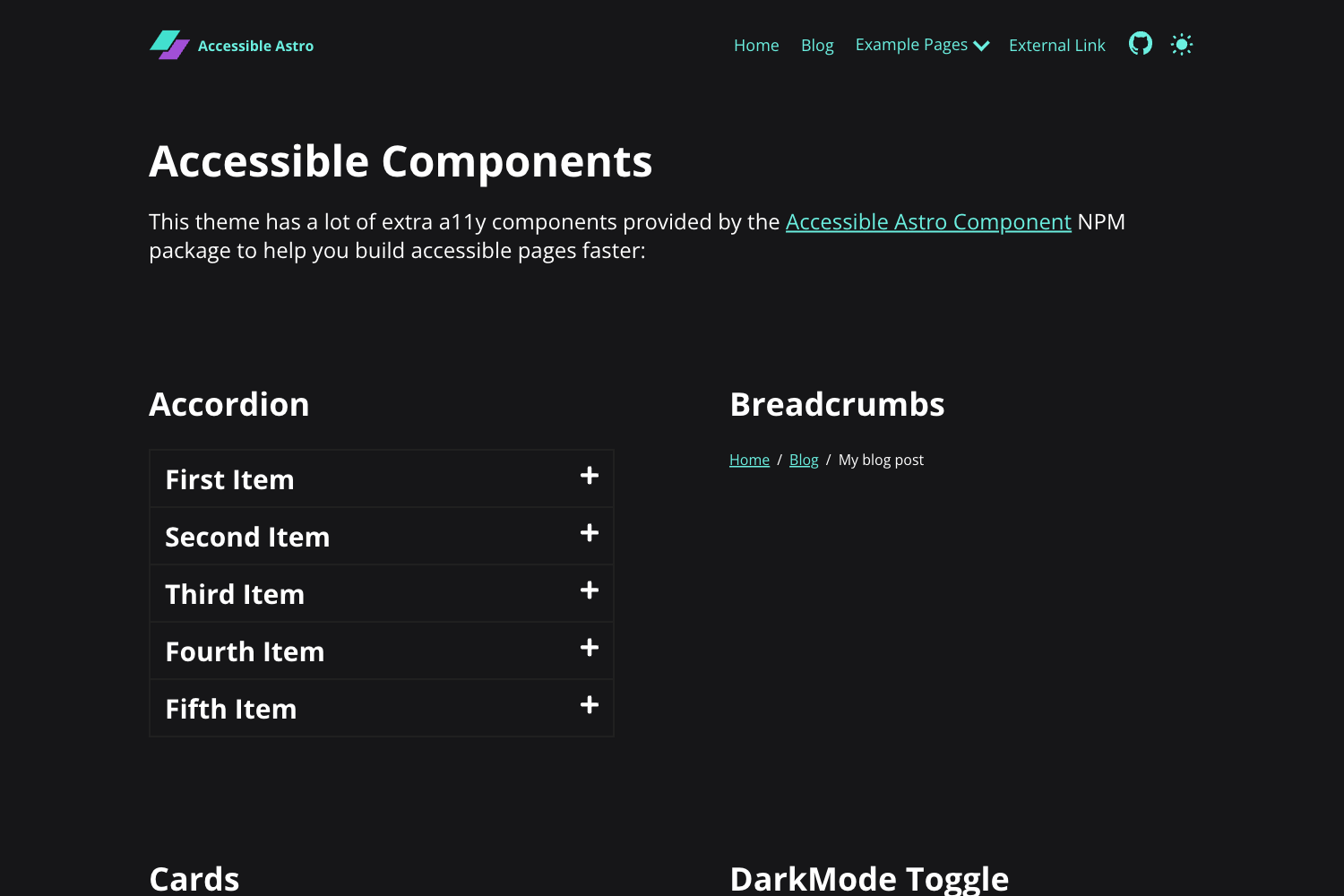The width and height of the screenshot is (1344, 896).
Task: Click the plus icon on Fifth Item
Action: (x=589, y=705)
